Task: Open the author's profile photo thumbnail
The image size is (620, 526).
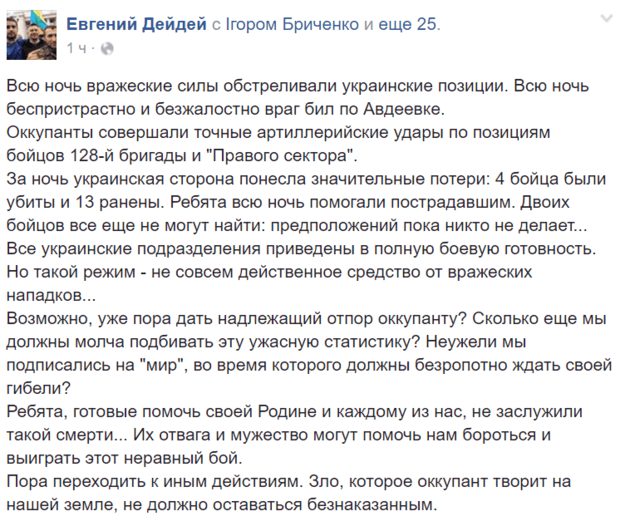Action: click(x=32, y=34)
